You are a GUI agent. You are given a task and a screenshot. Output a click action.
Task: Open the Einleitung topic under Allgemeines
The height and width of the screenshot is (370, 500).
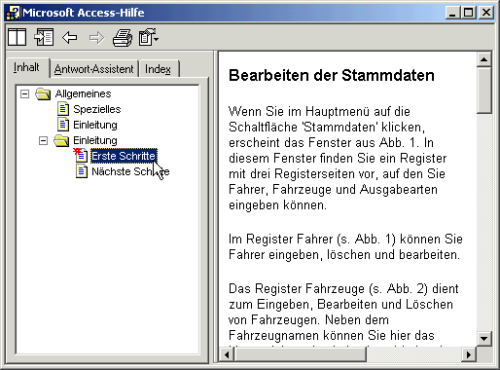(x=95, y=125)
